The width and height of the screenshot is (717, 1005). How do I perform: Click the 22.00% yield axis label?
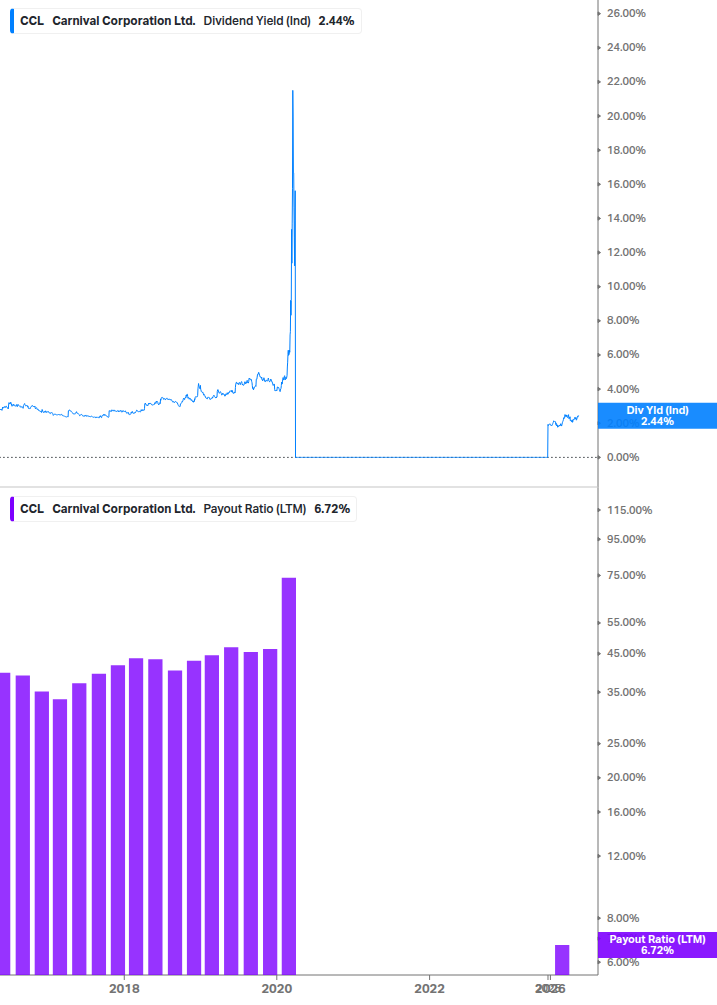pos(626,81)
